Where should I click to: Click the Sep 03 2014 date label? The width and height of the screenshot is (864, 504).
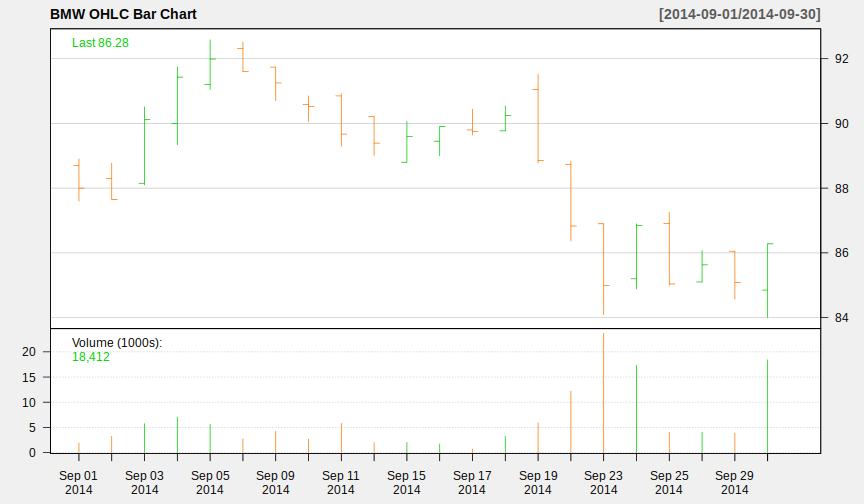point(144,483)
